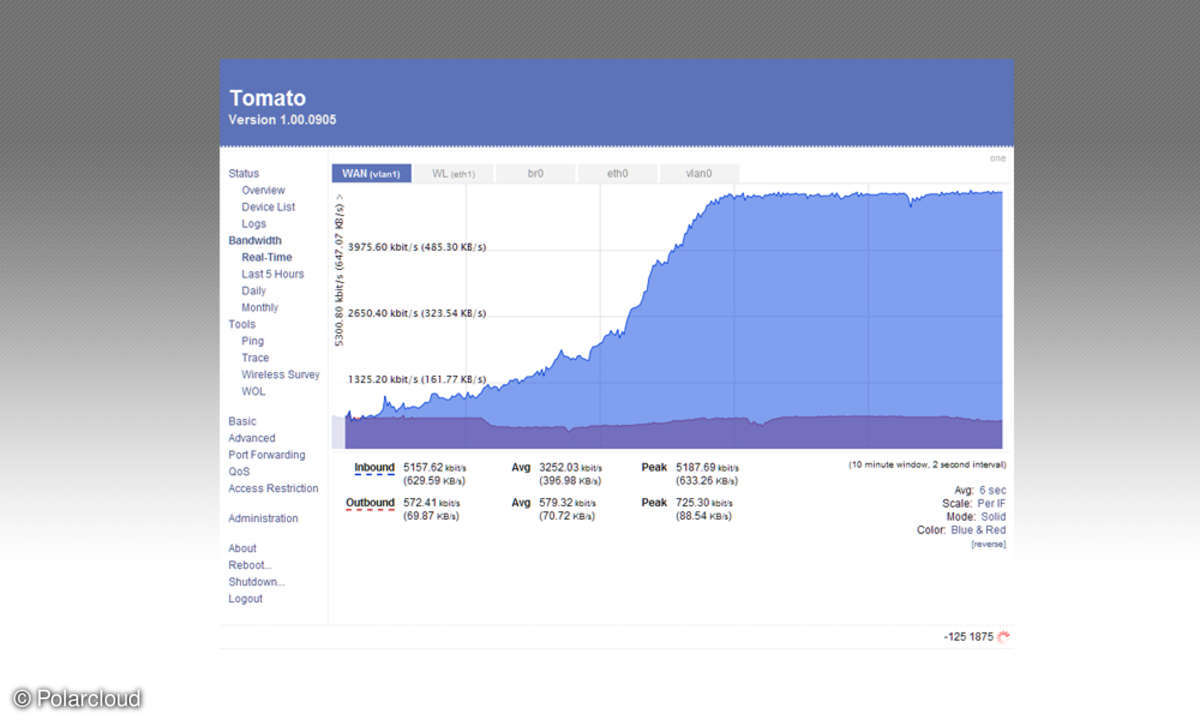Click the inbound peak 5187.69 kbit/s
This screenshot has width=1200, height=720.
click(x=707, y=467)
